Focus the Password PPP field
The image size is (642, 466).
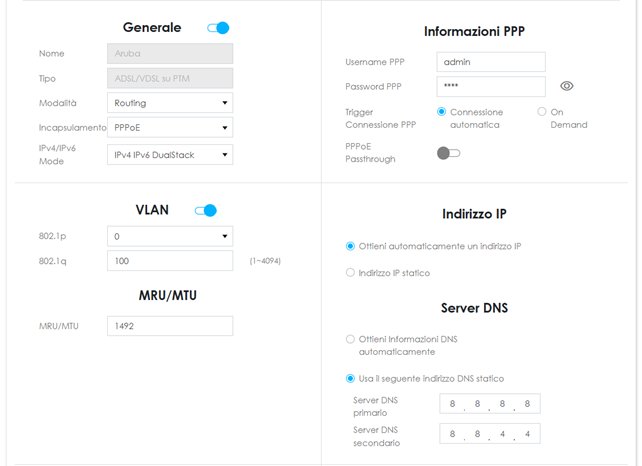[491, 87]
